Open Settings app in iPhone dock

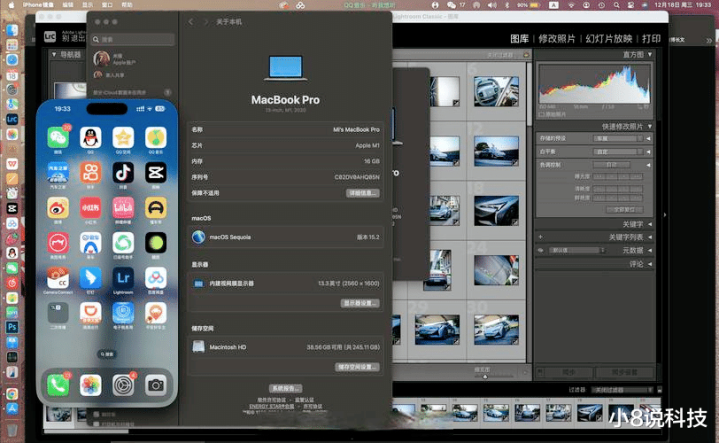click(123, 385)
